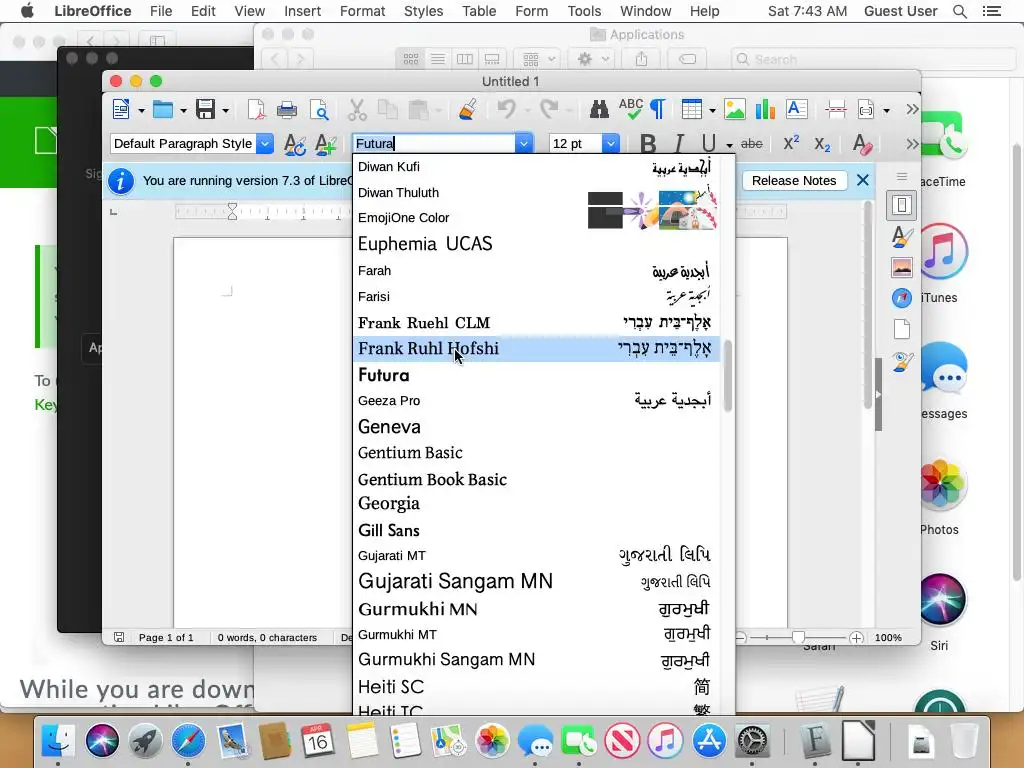The image size is (1024, 768).
Task: Click the font name input field
Action: click(x=434, y=144)
